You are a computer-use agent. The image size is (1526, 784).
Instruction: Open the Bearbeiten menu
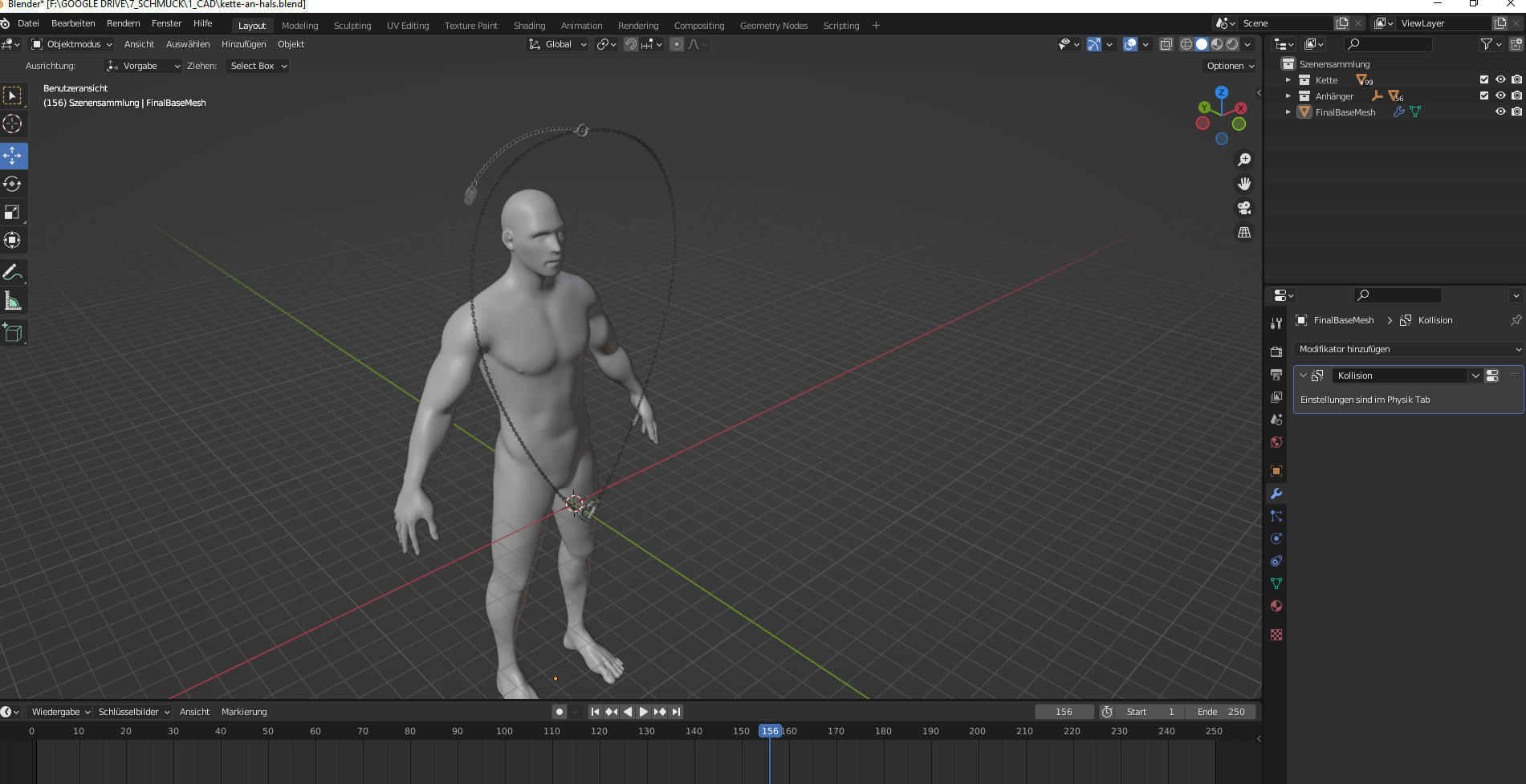pyautogui.click(x=73, y=23)
